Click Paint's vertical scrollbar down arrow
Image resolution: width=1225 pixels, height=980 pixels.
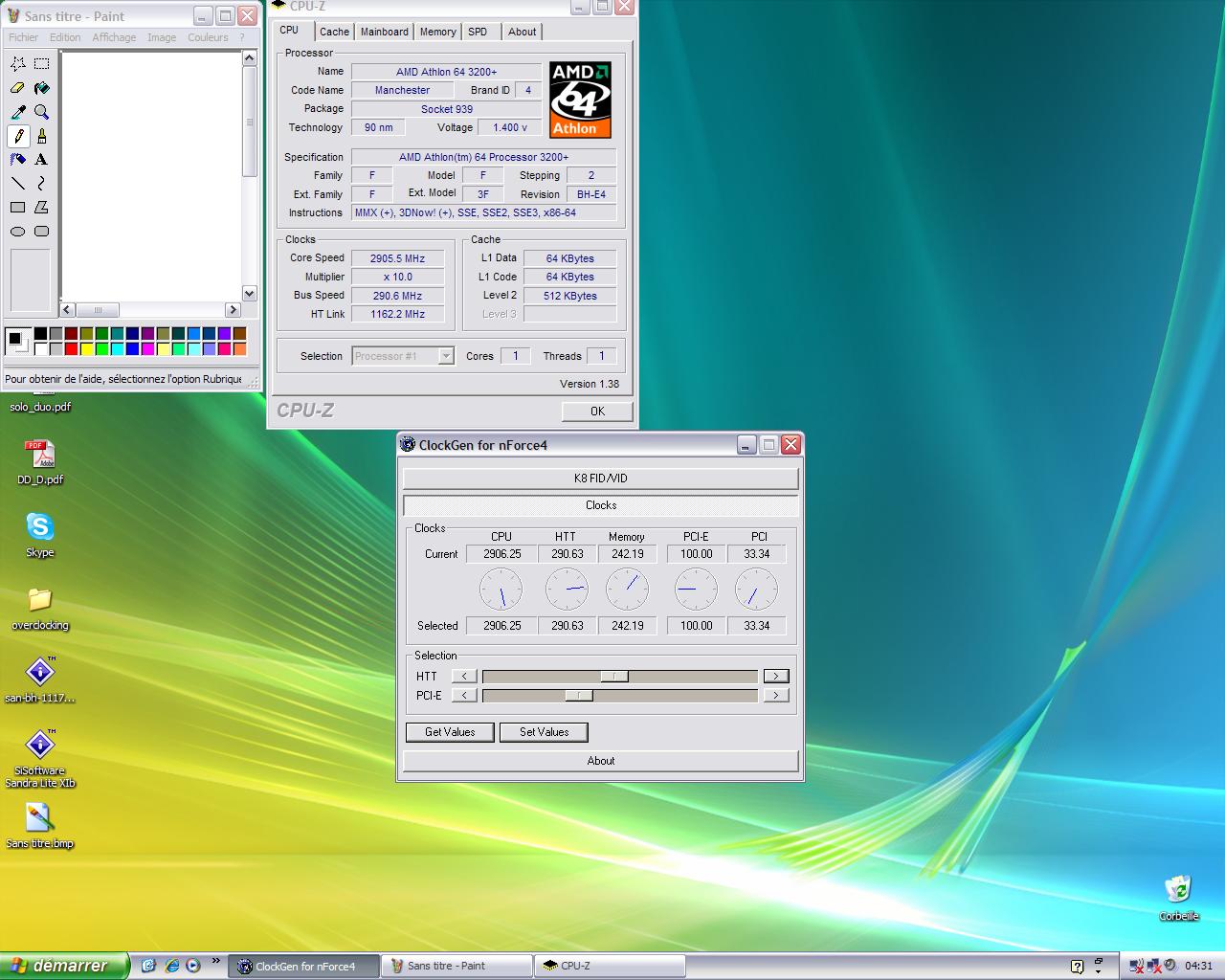pos(250,294)
